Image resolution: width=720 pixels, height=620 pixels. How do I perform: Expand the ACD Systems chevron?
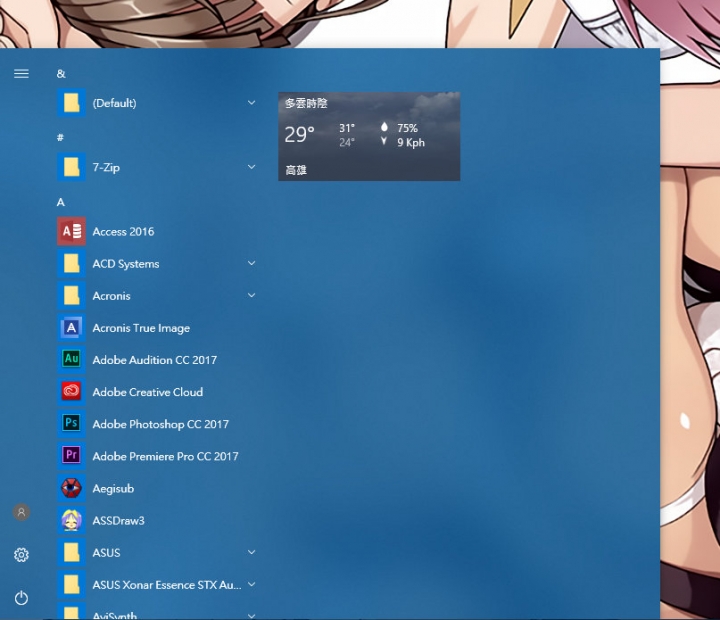pyautogui.click(x=252, y=263)
